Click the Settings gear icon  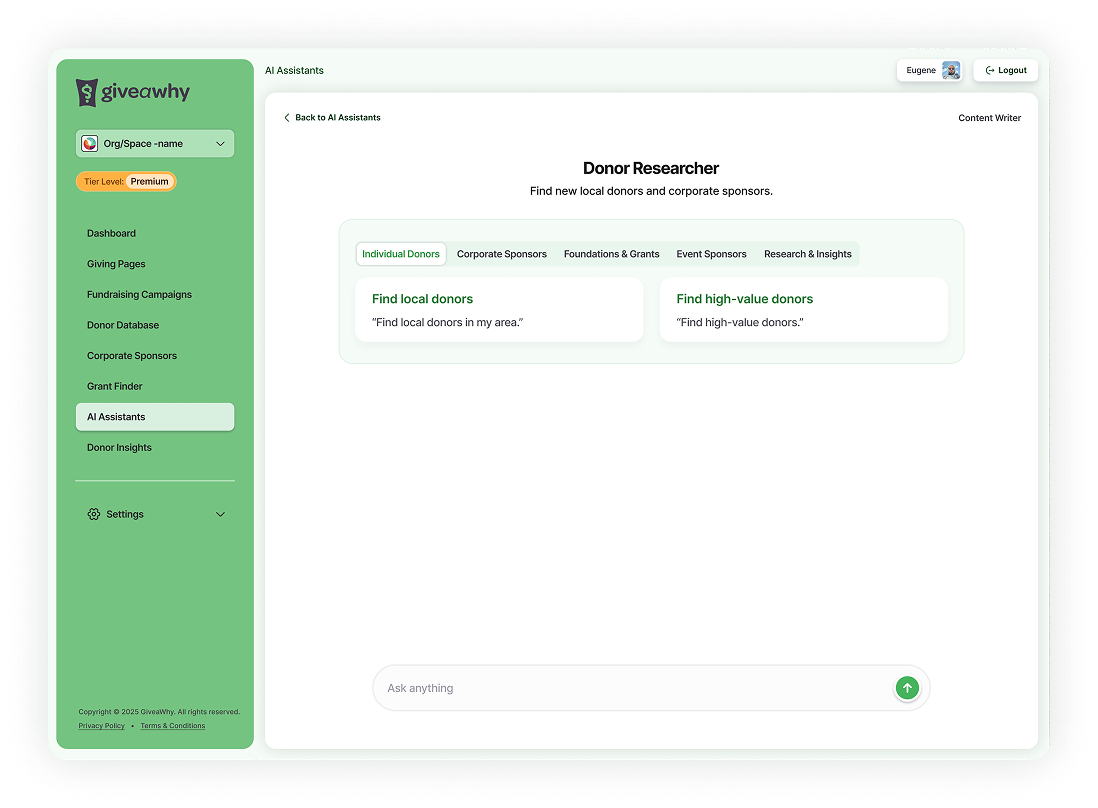click(93, 514)
